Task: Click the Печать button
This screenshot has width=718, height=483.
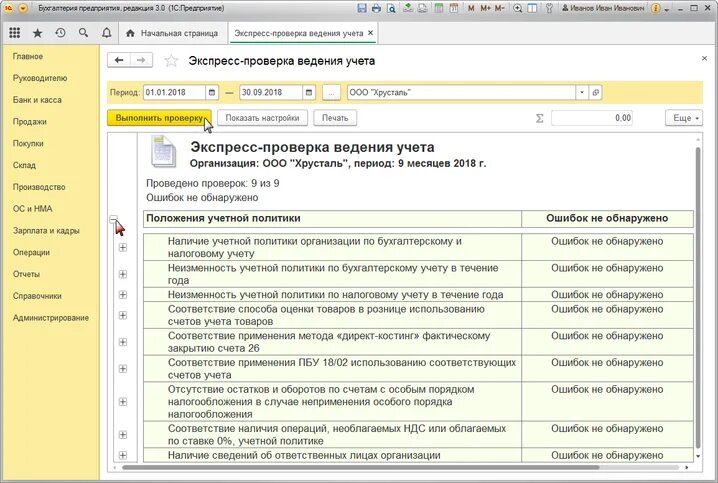Action: [335, 118]
